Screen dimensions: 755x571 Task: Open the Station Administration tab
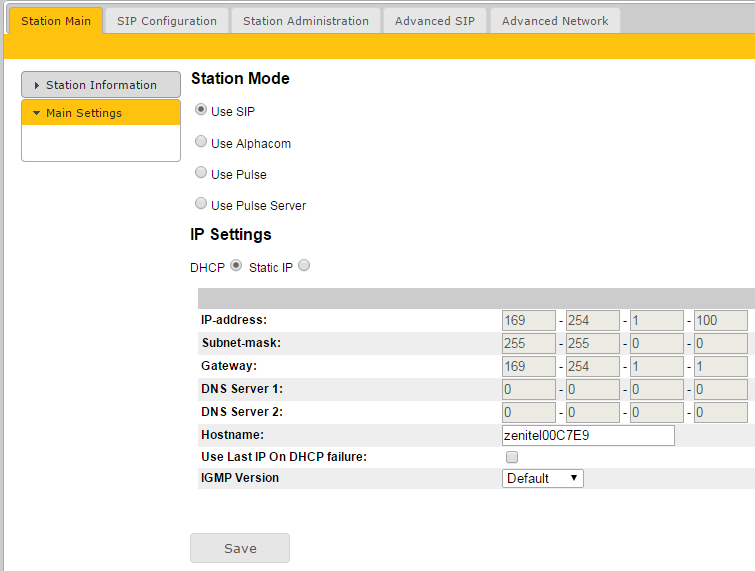[x=305, y=21]
